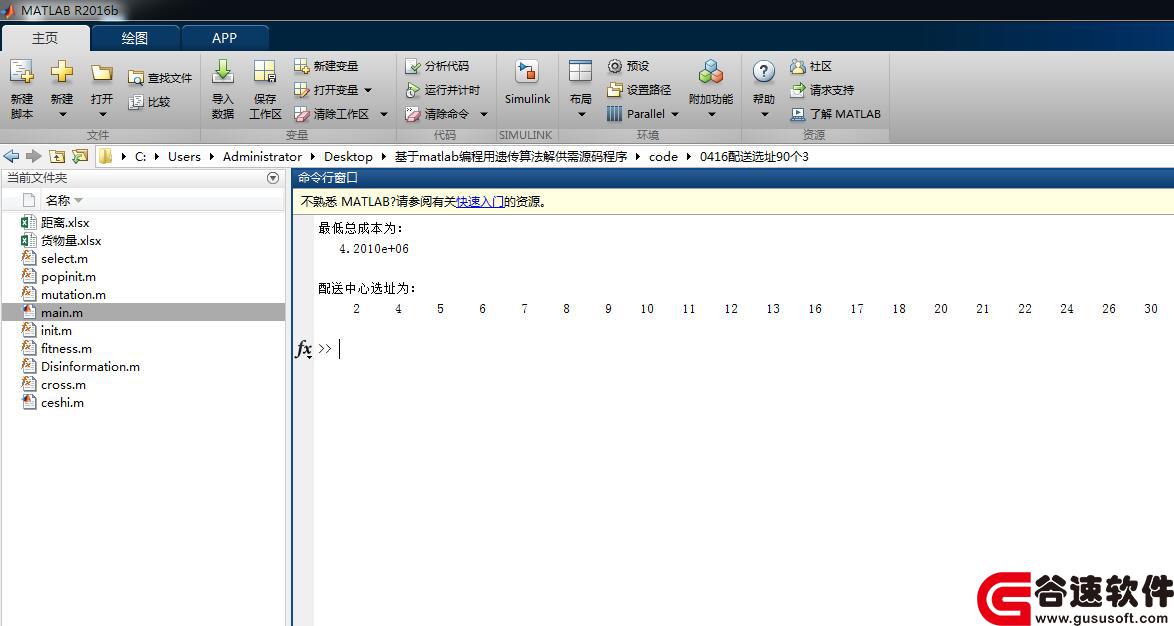Viewport: 1174px width, 626px height.
Task: Switch to the APP tab
Action: (x=224, y=38)
